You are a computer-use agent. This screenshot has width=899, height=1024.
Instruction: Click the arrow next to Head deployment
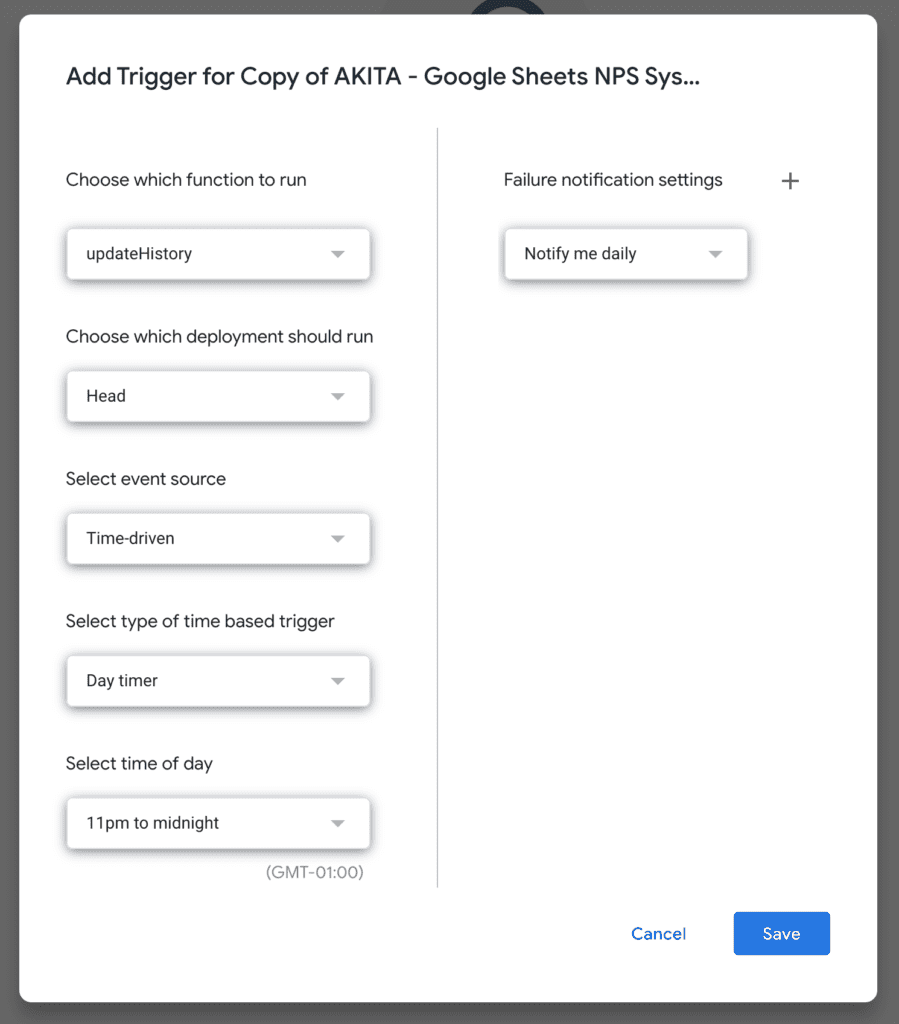click(x=338, y=396)
